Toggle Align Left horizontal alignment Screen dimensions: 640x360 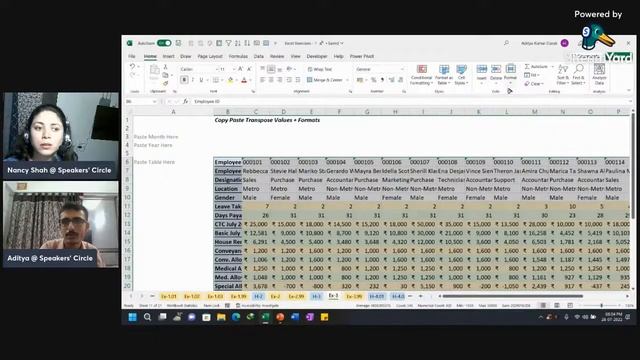tap(262, 80)
